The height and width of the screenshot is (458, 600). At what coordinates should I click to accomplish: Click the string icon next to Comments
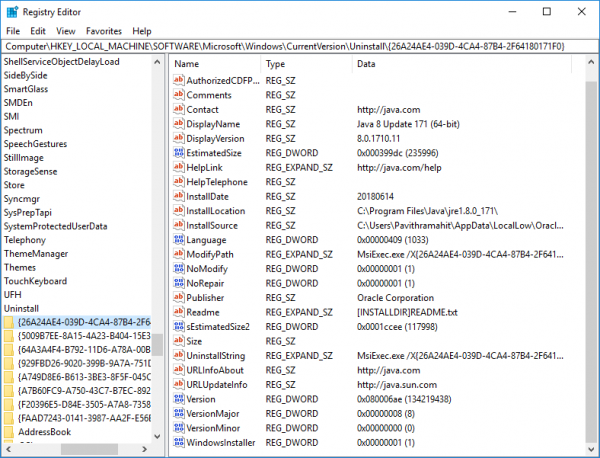(x=179, y=95)
